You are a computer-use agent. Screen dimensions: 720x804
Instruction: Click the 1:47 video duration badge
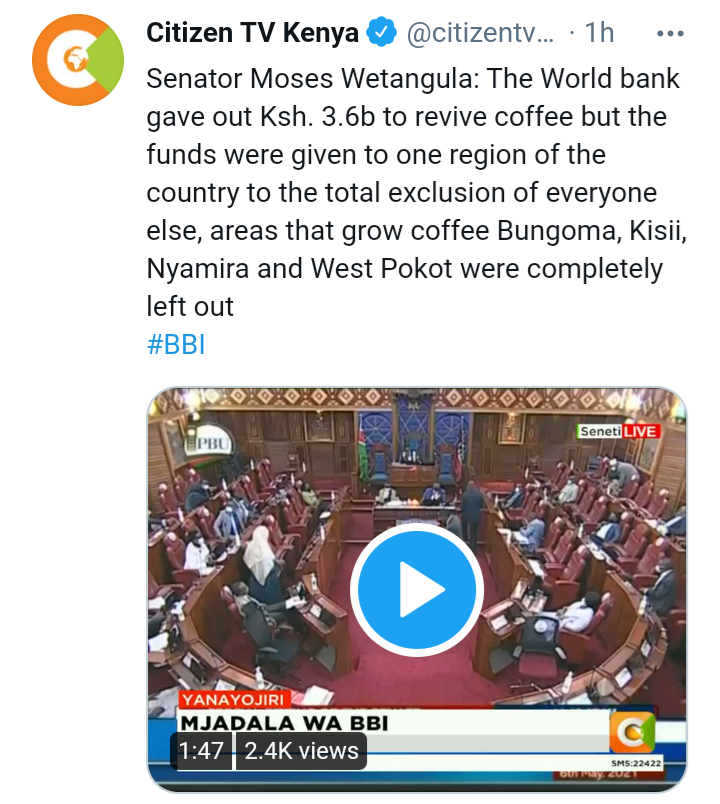coord(201,751)
